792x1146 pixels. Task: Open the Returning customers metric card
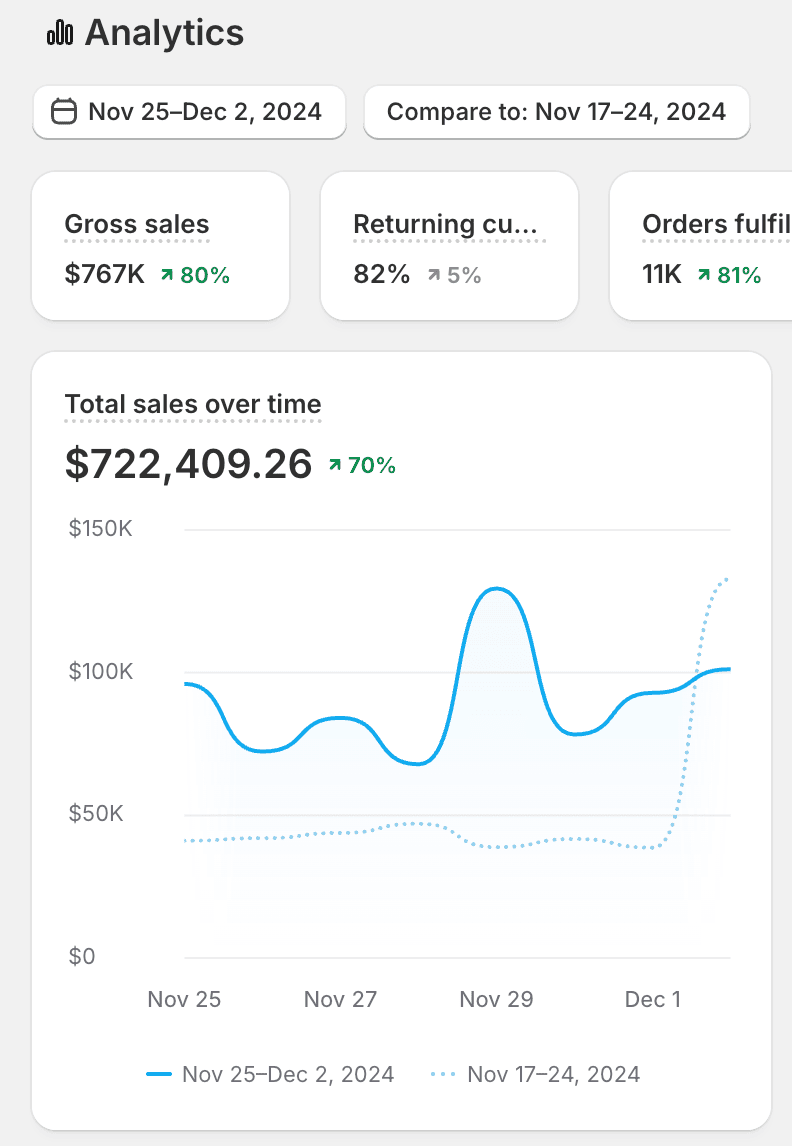449,246
